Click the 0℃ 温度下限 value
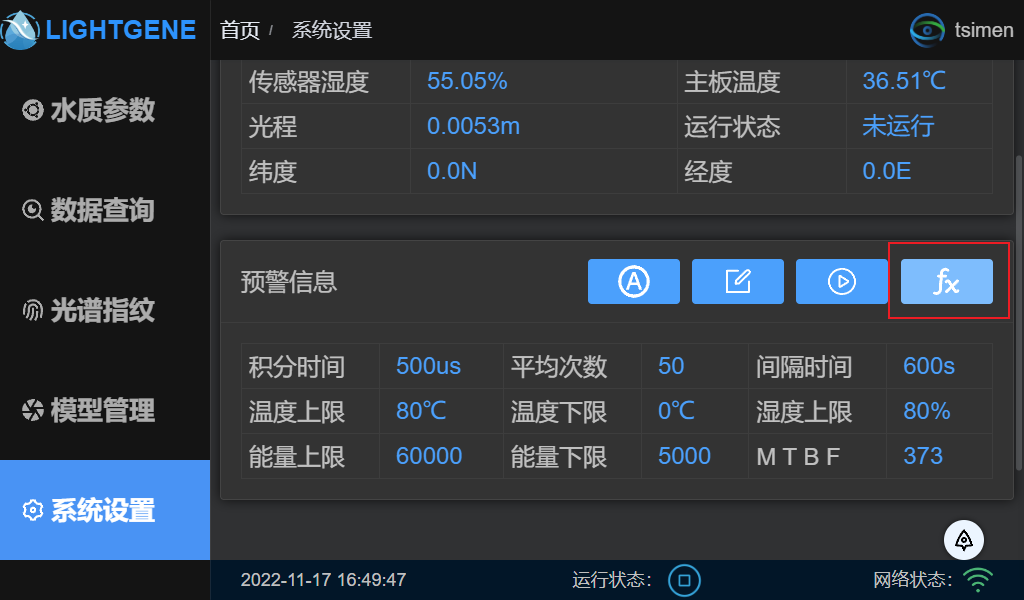 676,411
